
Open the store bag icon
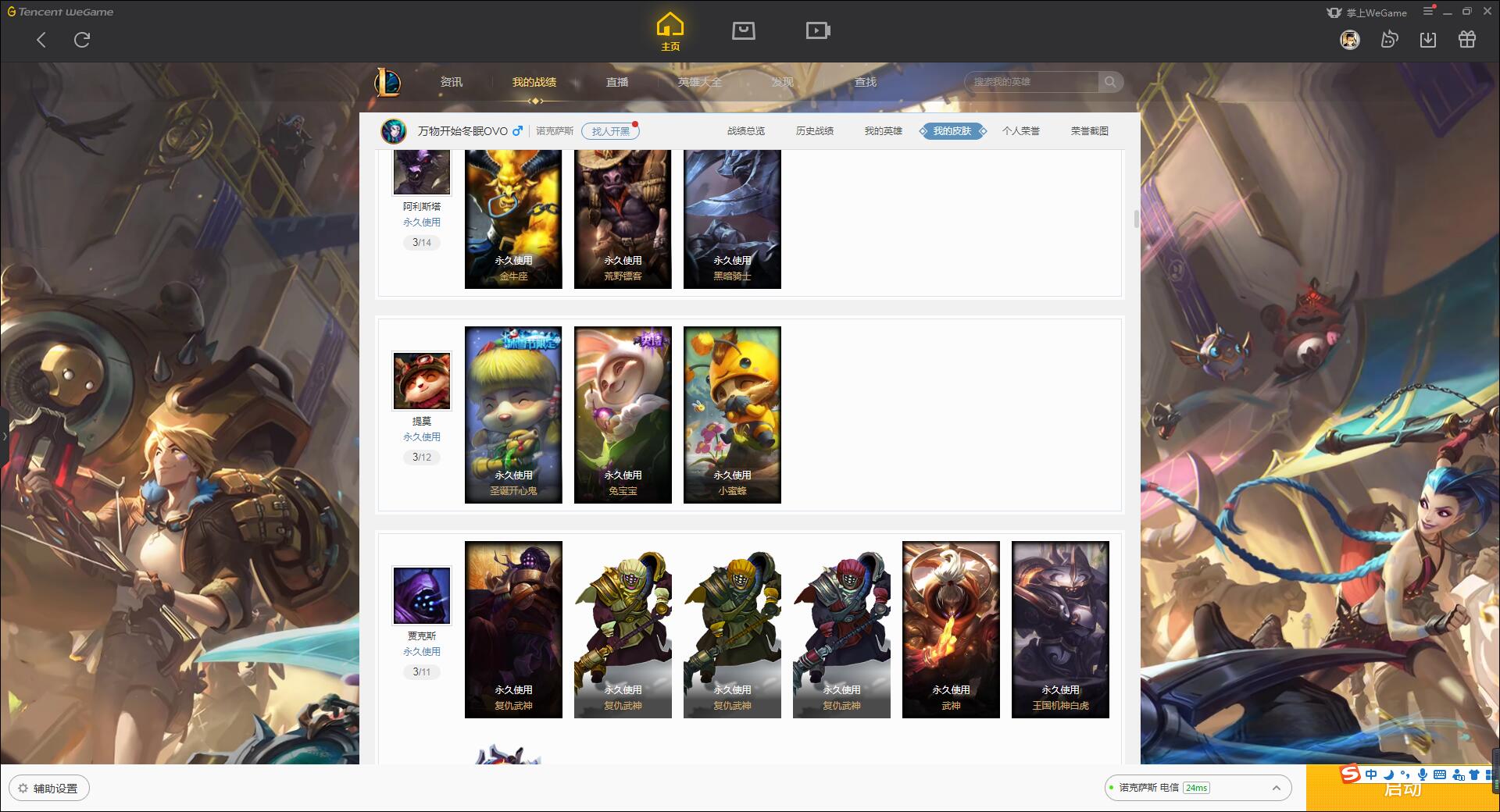click(743, 30)
